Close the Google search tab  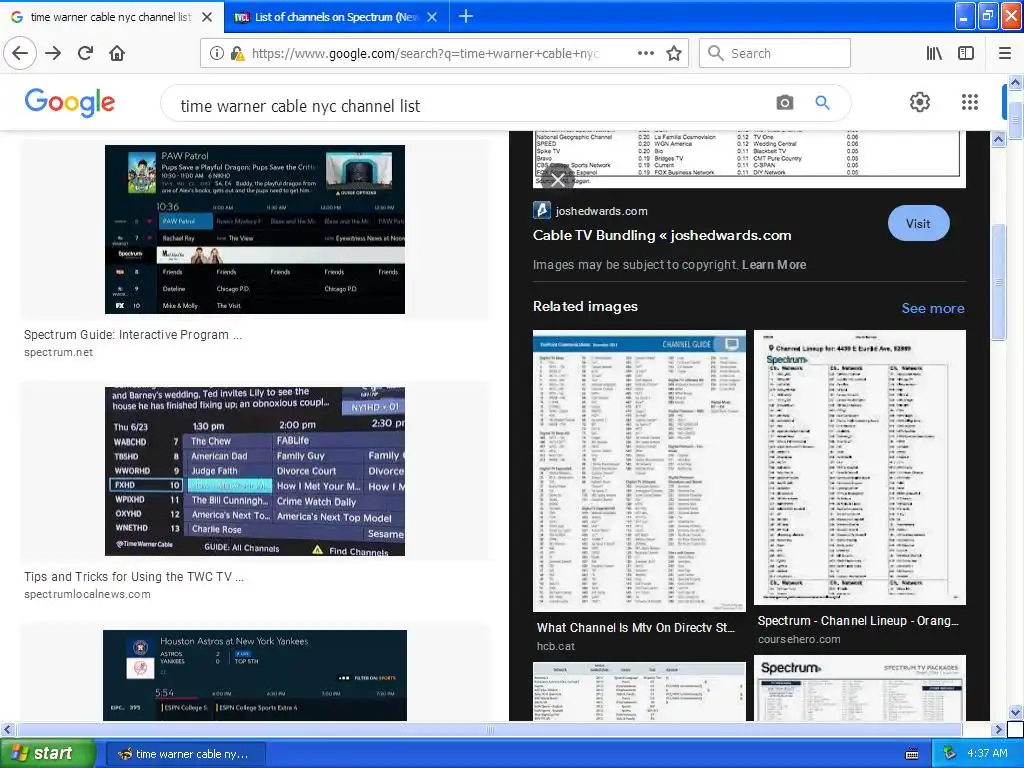[x=207, y=17]
